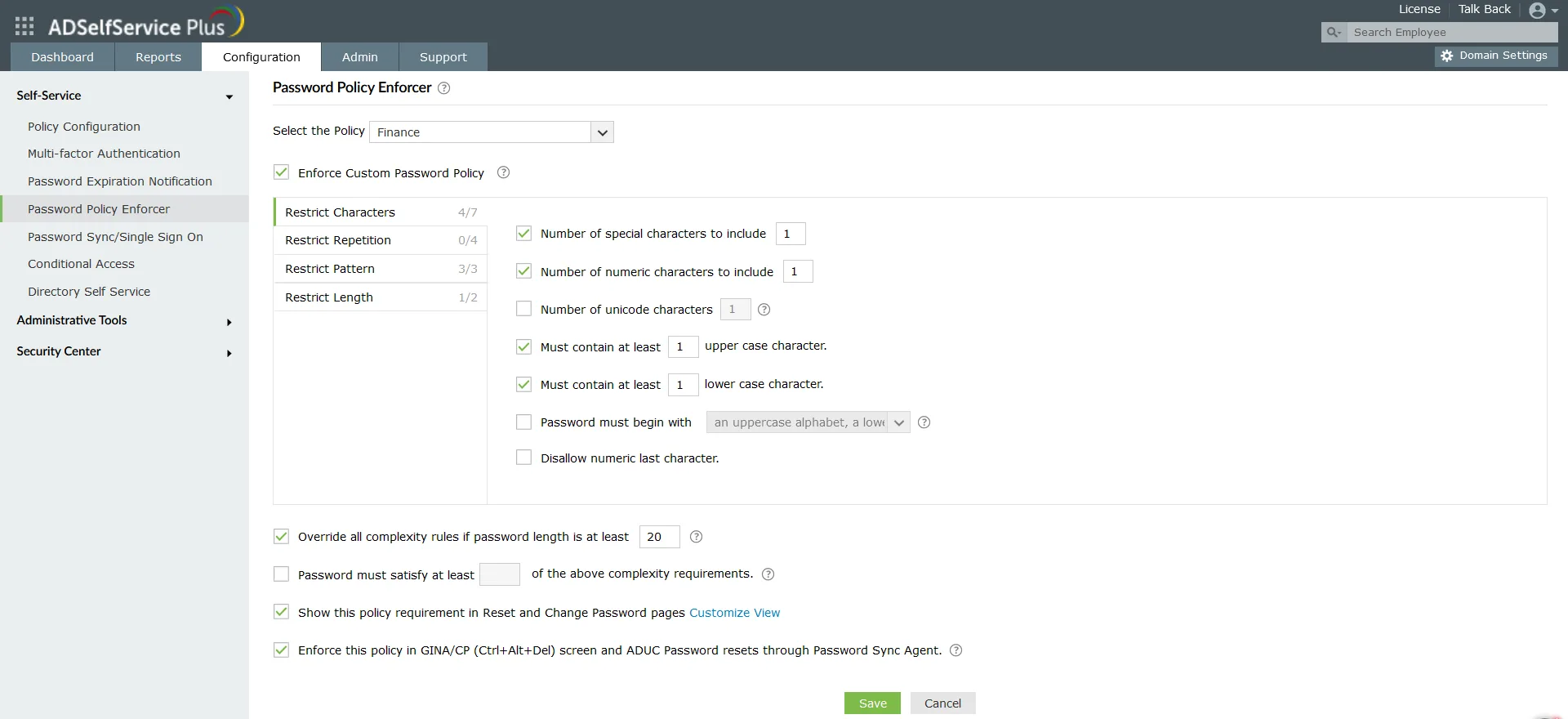Click the License link
Screen dimensions: 1568x719
pyautogui.click(x=1419, y=9)
